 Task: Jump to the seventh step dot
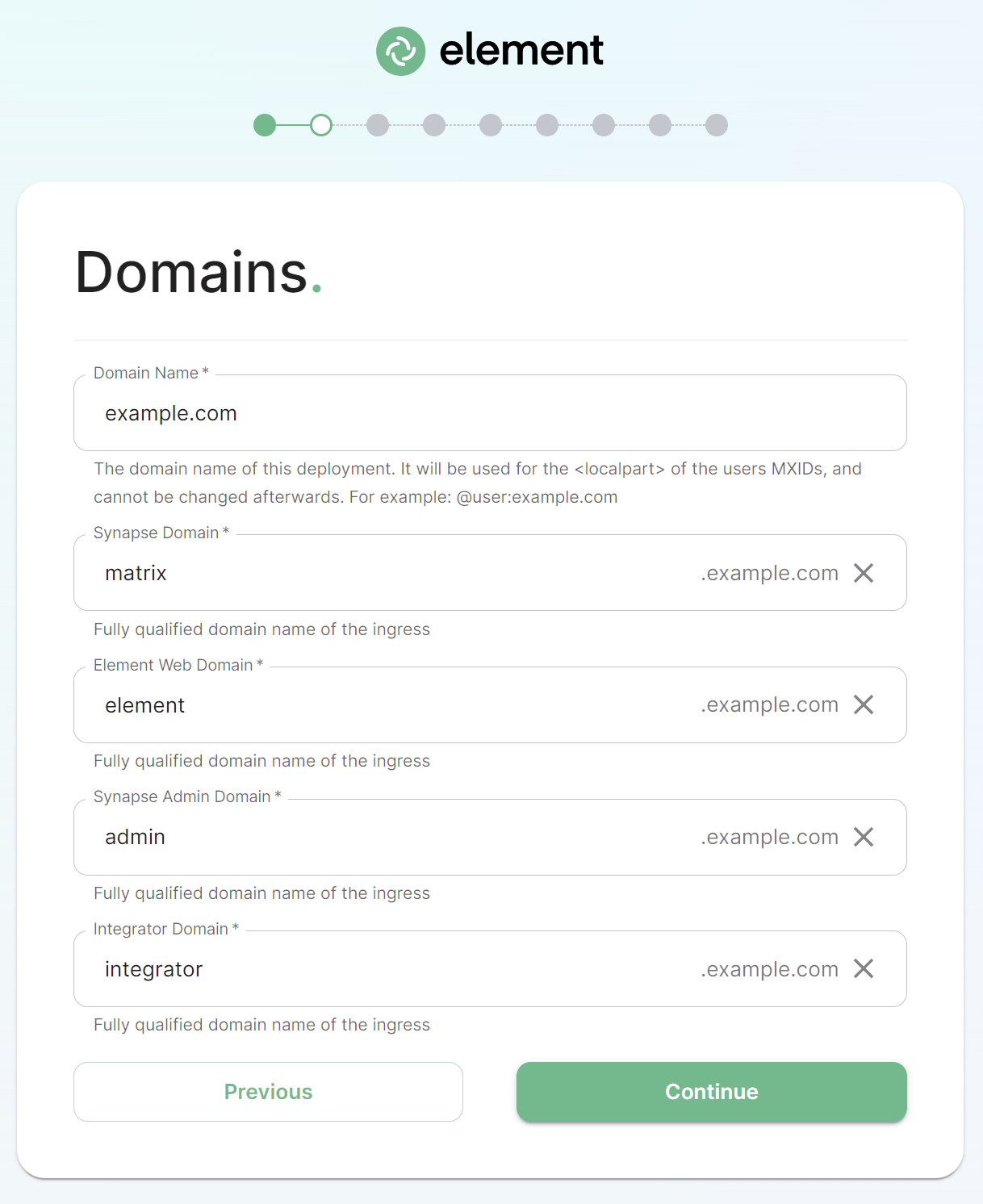[x=604, y=125]
